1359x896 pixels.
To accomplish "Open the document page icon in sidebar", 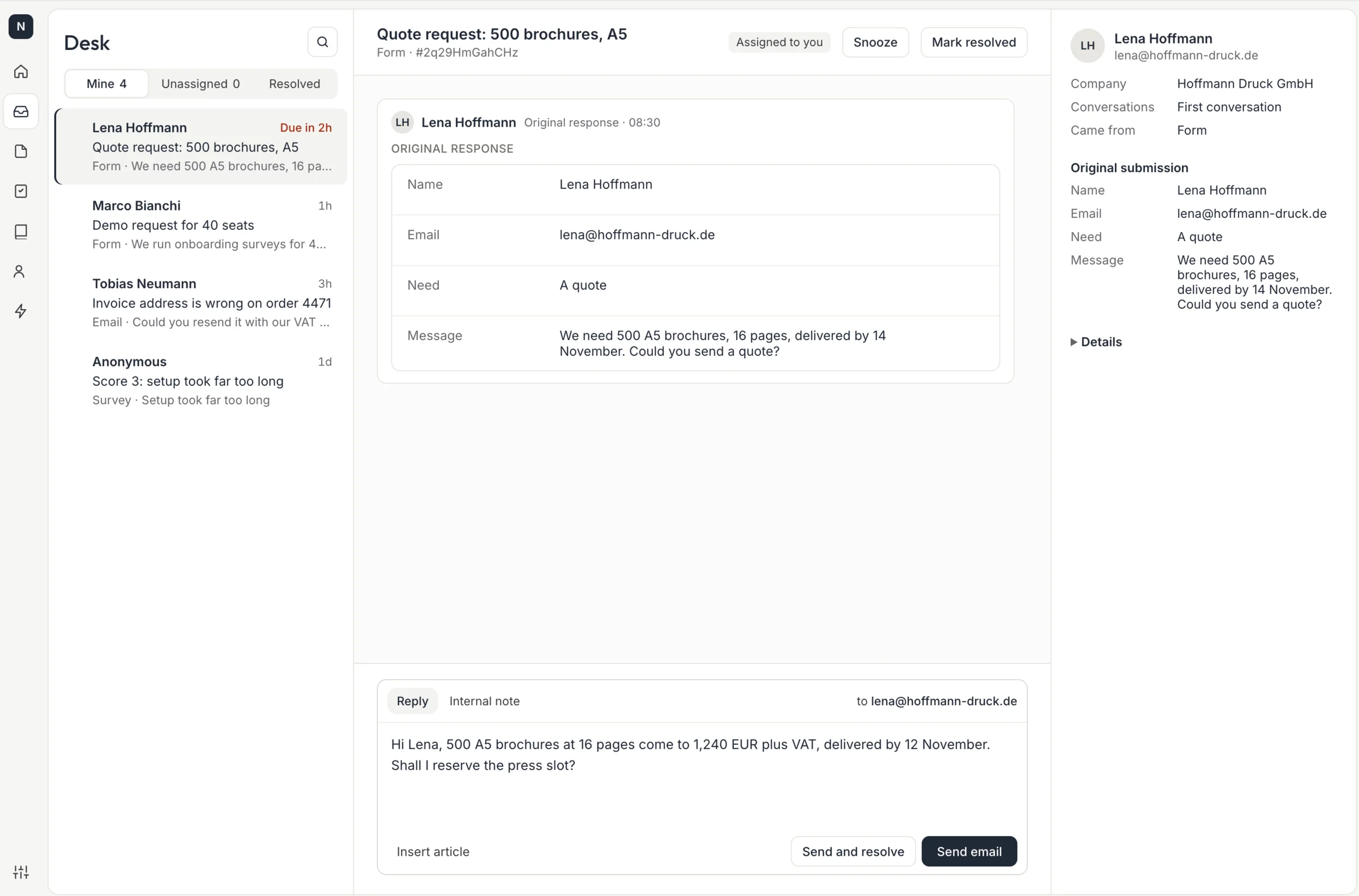I will click(x=20, y=152).
